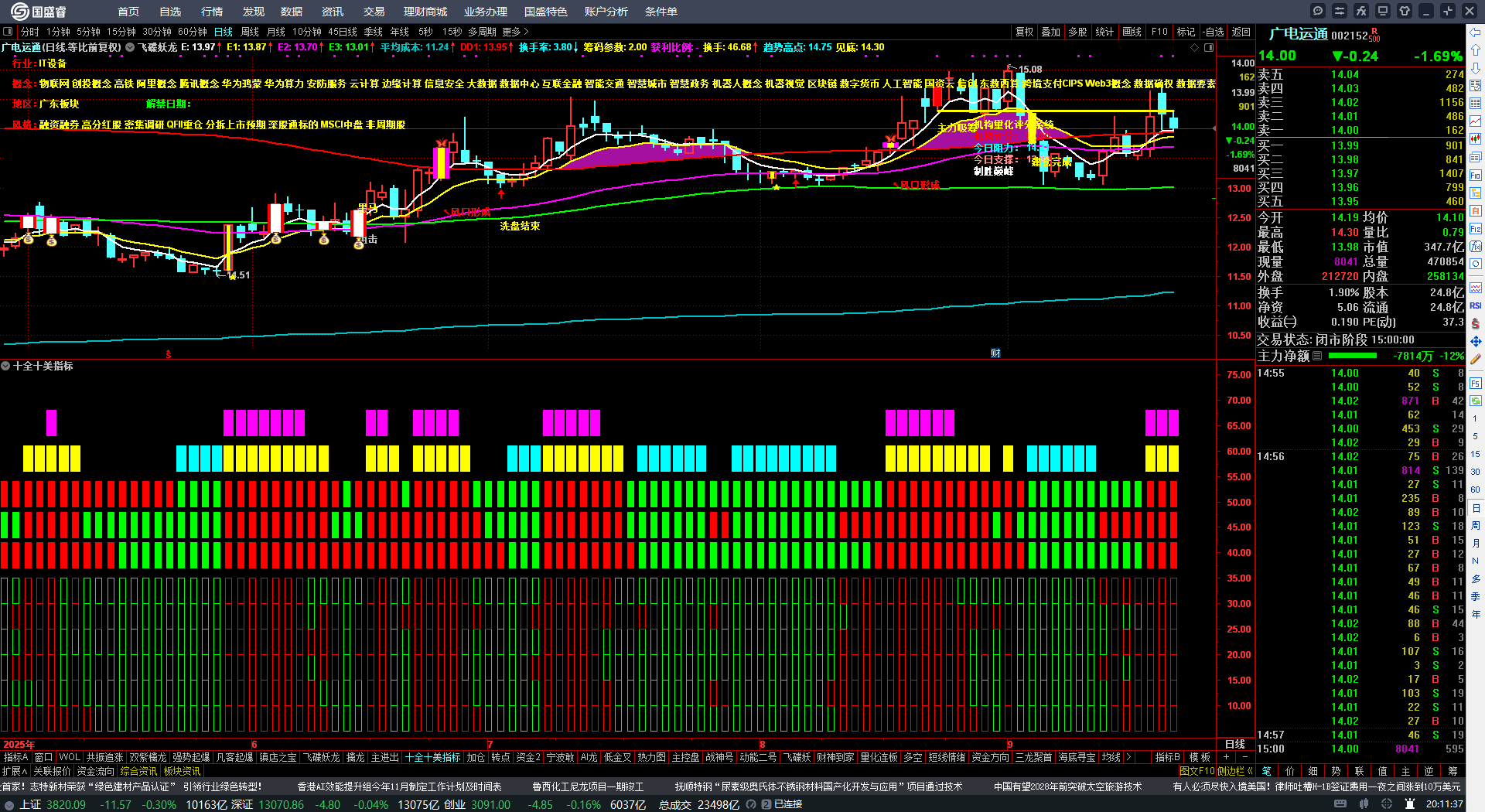Click the target crosshair icon in status bar

(1387, 804)
